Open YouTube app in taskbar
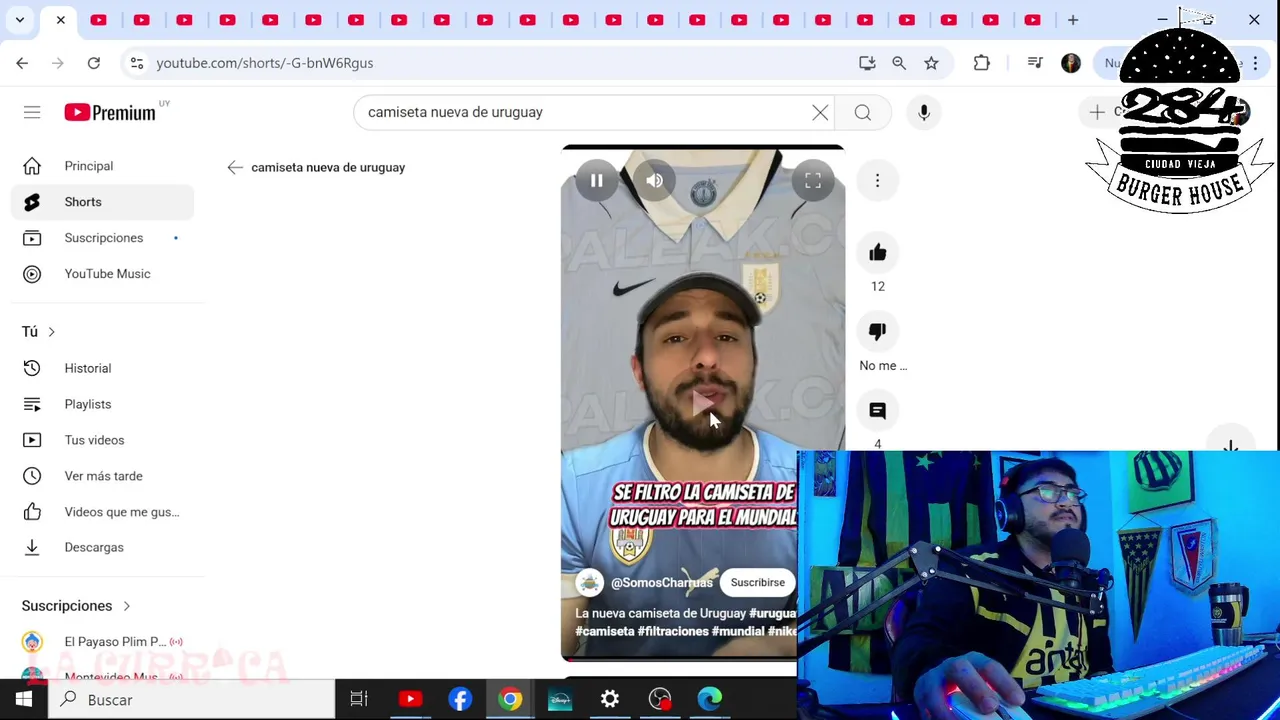This screenshot has width=1280, height=720. click(410, 699)
